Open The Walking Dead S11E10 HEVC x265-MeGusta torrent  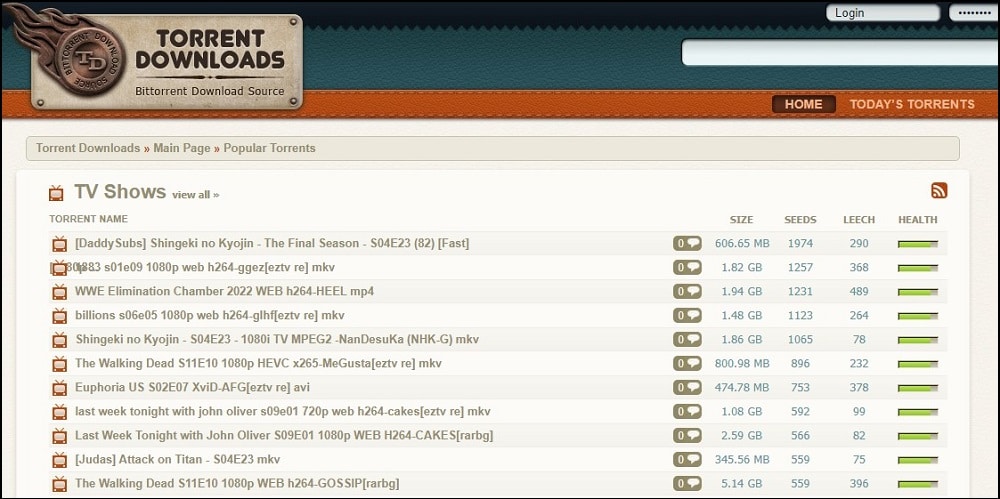click(258, 363)
